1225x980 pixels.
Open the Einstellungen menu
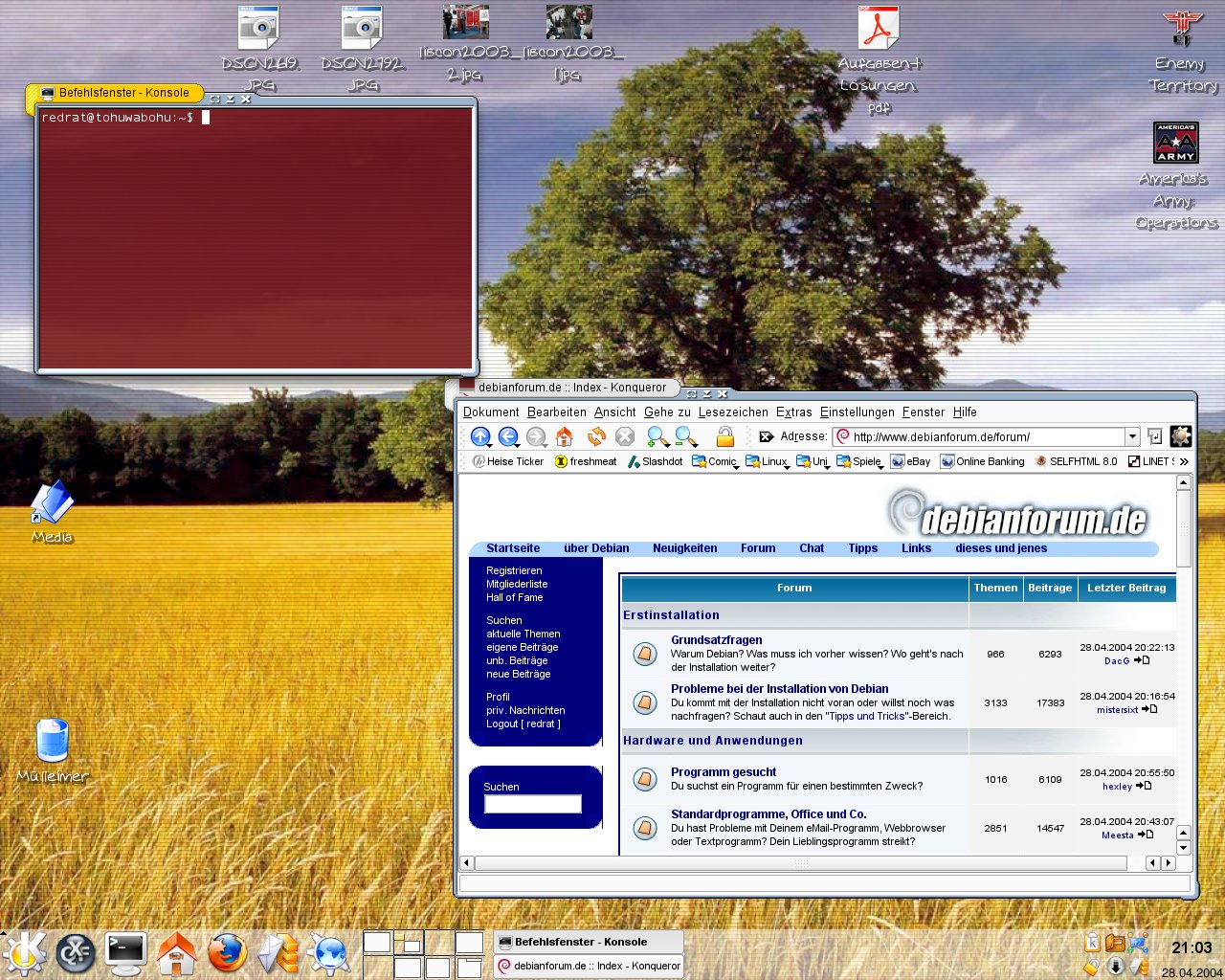857,412
